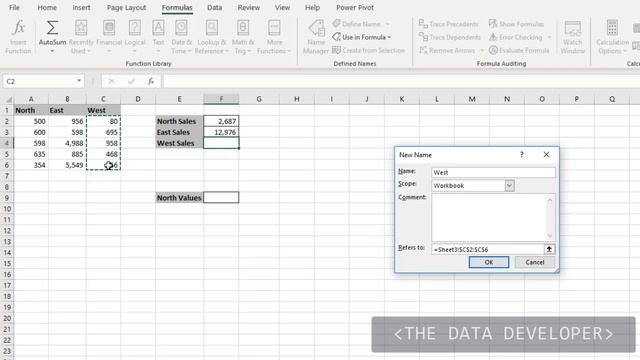Click the collapse dialog range selector icon
The image size is (640, 360).
click(x=549, y=249)
